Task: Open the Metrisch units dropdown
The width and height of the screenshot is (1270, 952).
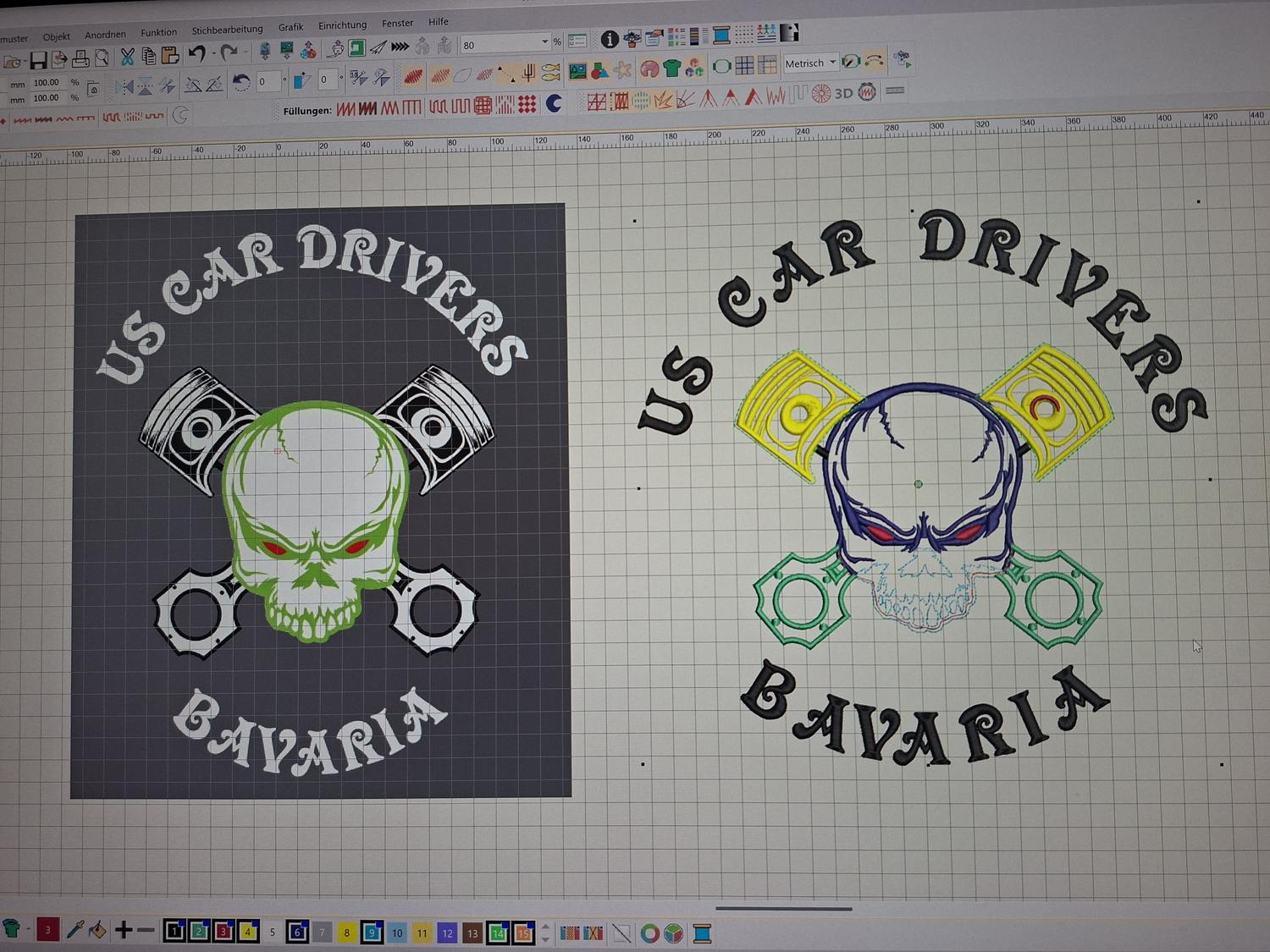Action: pos(832,63)
